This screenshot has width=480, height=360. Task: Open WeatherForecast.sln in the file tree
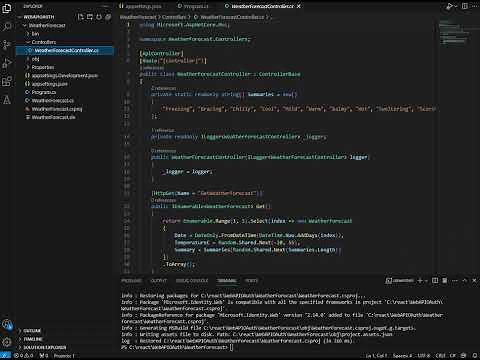pyautogui.click(x=65, y=117)
